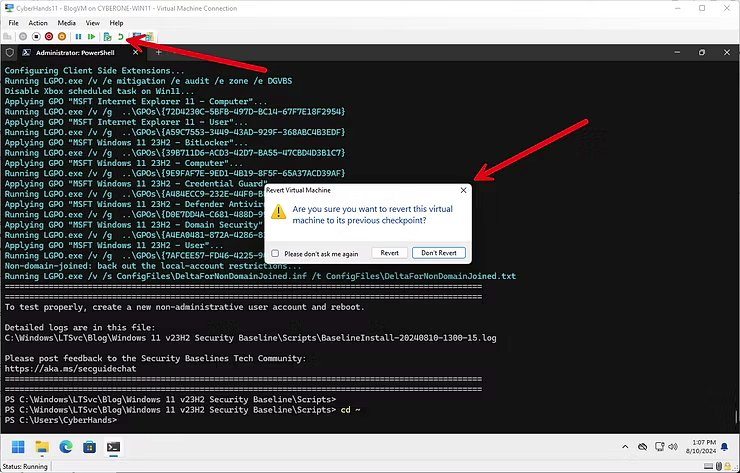
Task: Click the Ctrl+Alt+Delete toolbar icon
Action: pyautogui.click(x=7, y=36)
